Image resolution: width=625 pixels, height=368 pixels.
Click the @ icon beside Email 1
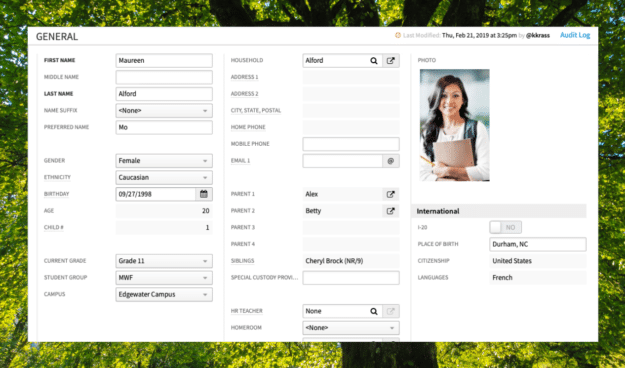pos(391,161)
